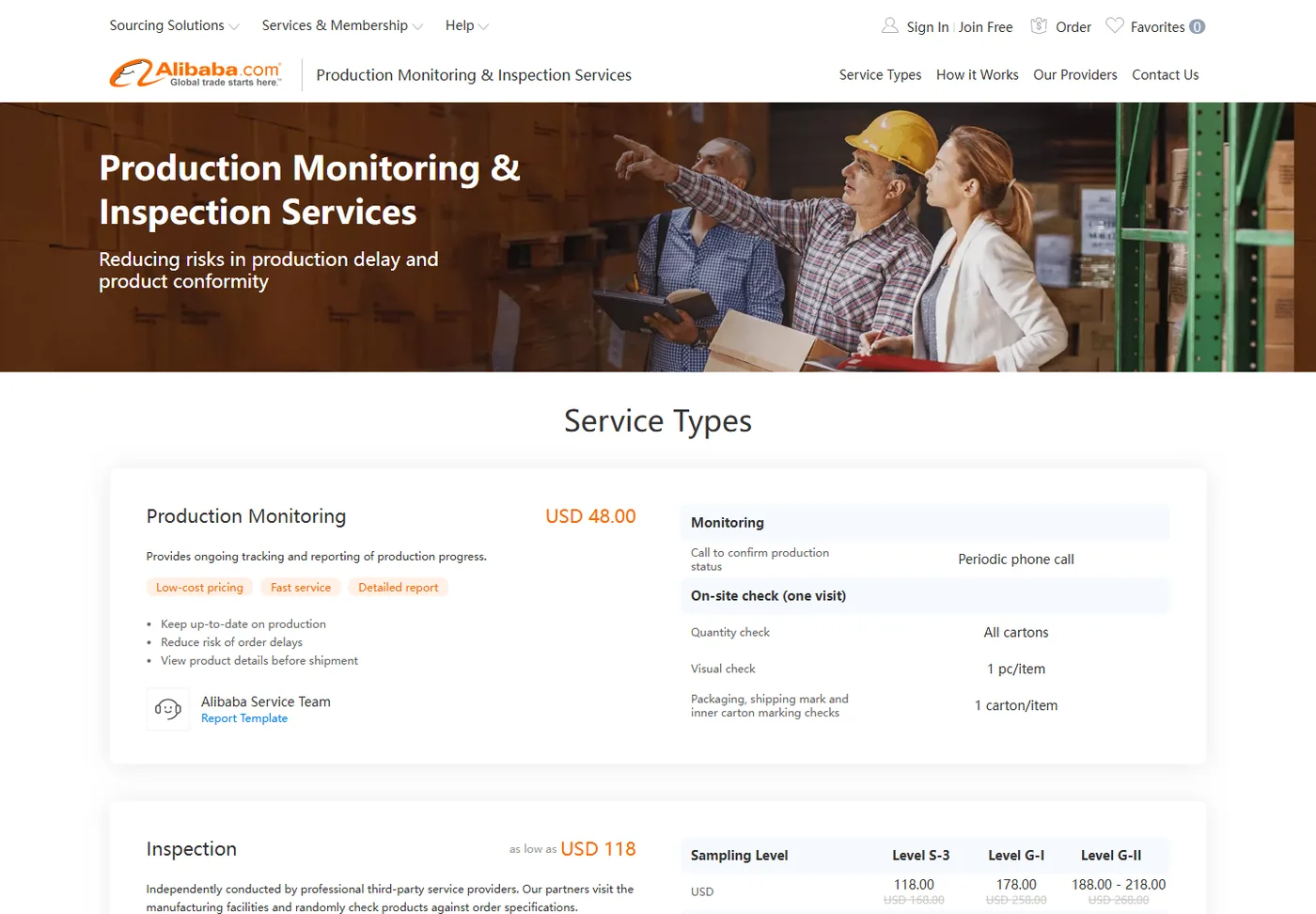Click the Periodic phone call value
Screen dimensions: 1316x914
(1016, 559)
